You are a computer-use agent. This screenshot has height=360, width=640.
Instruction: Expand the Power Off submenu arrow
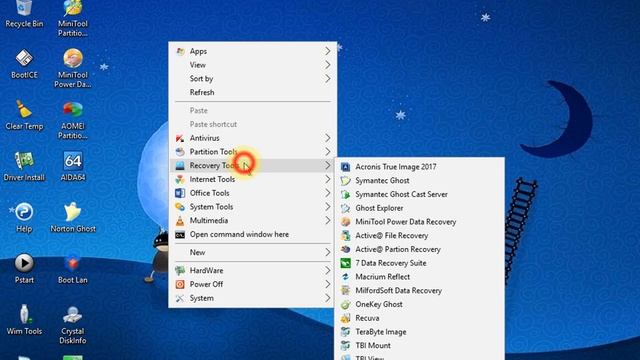pos(328,284)
